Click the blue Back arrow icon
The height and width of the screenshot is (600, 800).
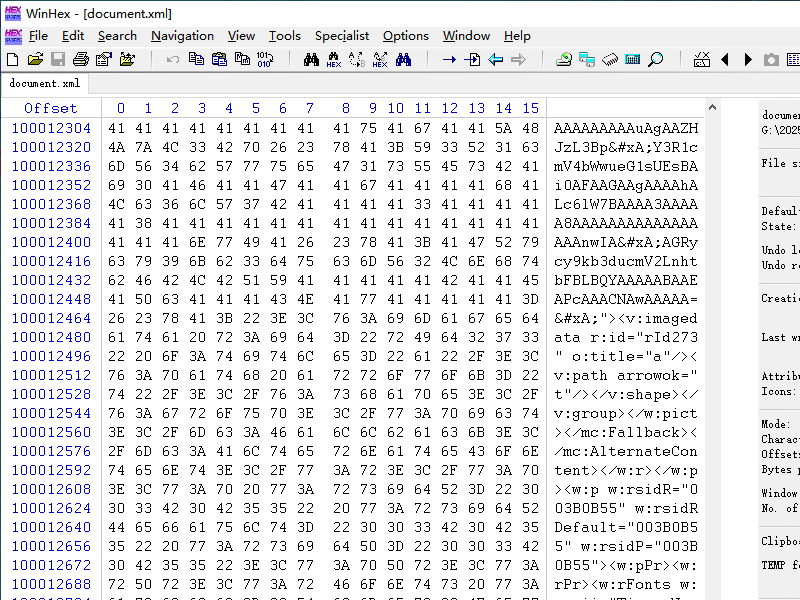click(495, 60)
